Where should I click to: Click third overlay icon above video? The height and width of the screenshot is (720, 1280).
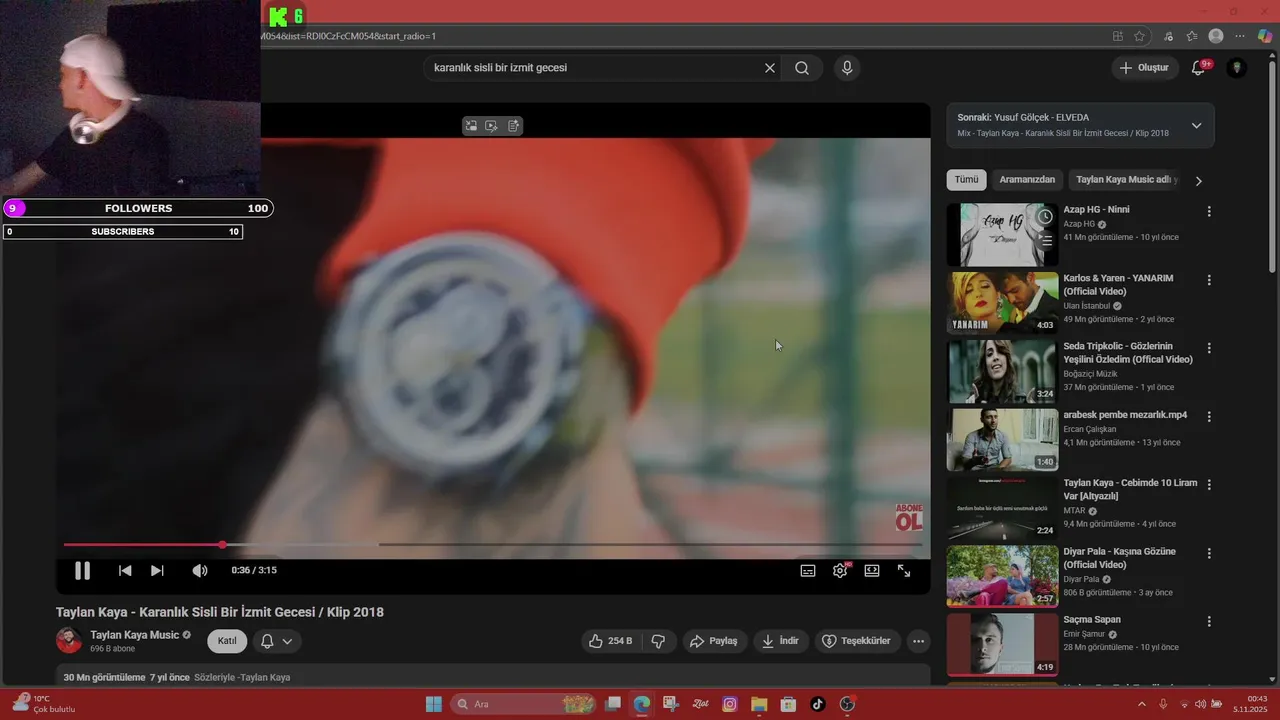(x=513, y=126)
